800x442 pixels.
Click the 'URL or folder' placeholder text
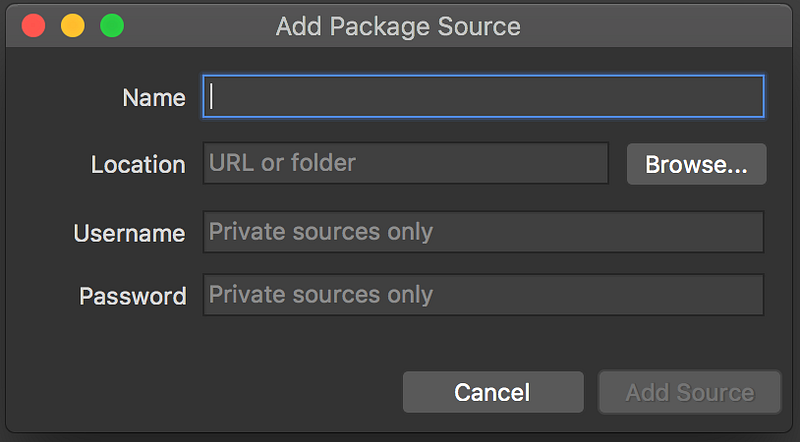tap(283, 162)
